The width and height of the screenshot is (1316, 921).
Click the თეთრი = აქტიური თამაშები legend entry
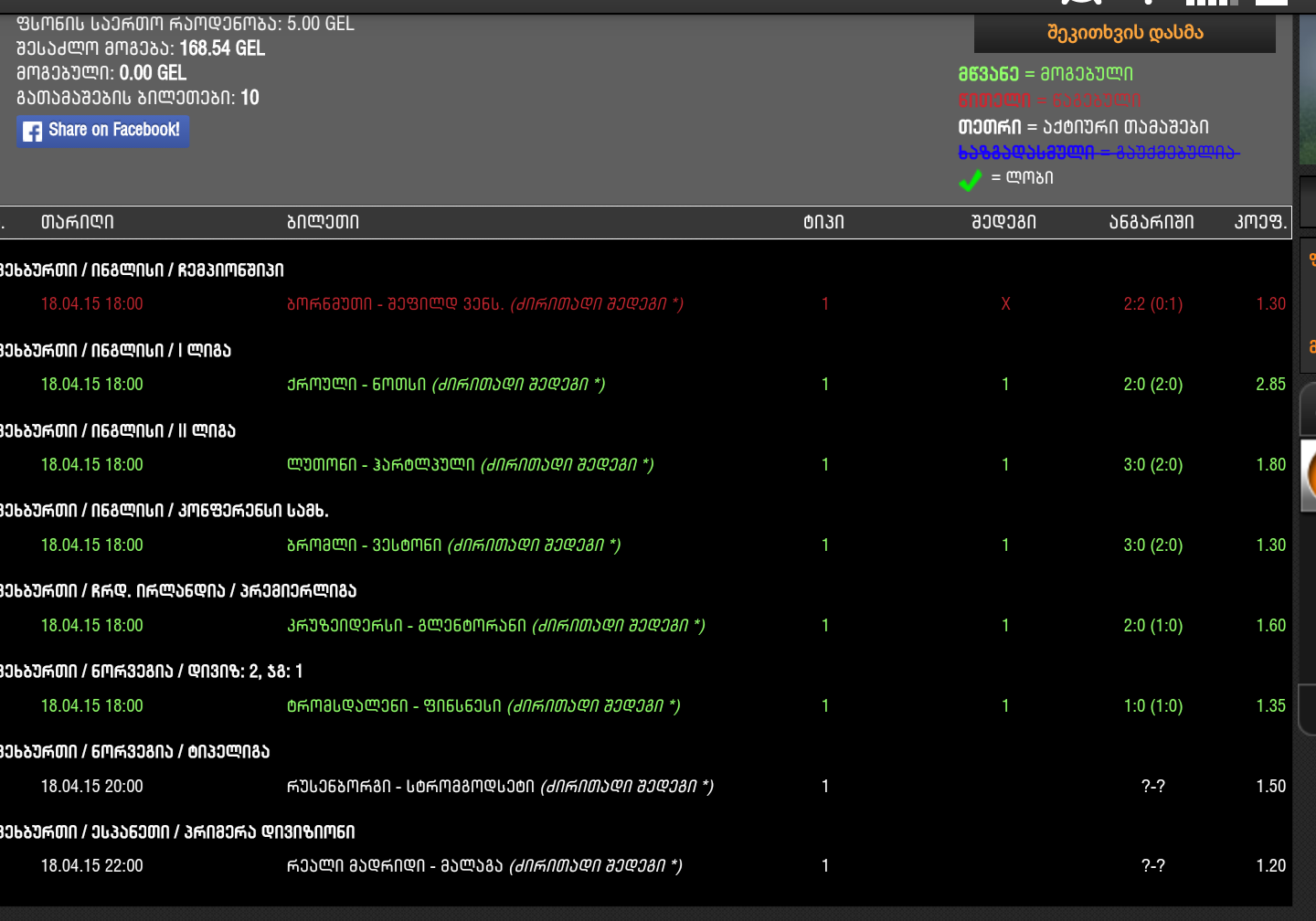pyautogui.click(x=1083, y=127)
